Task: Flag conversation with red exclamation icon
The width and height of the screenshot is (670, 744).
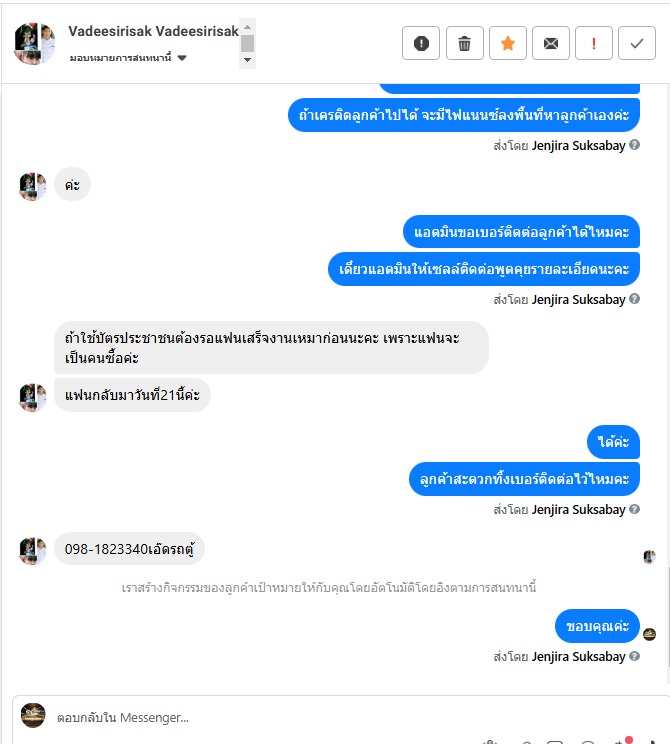Action: coord(594,43)
